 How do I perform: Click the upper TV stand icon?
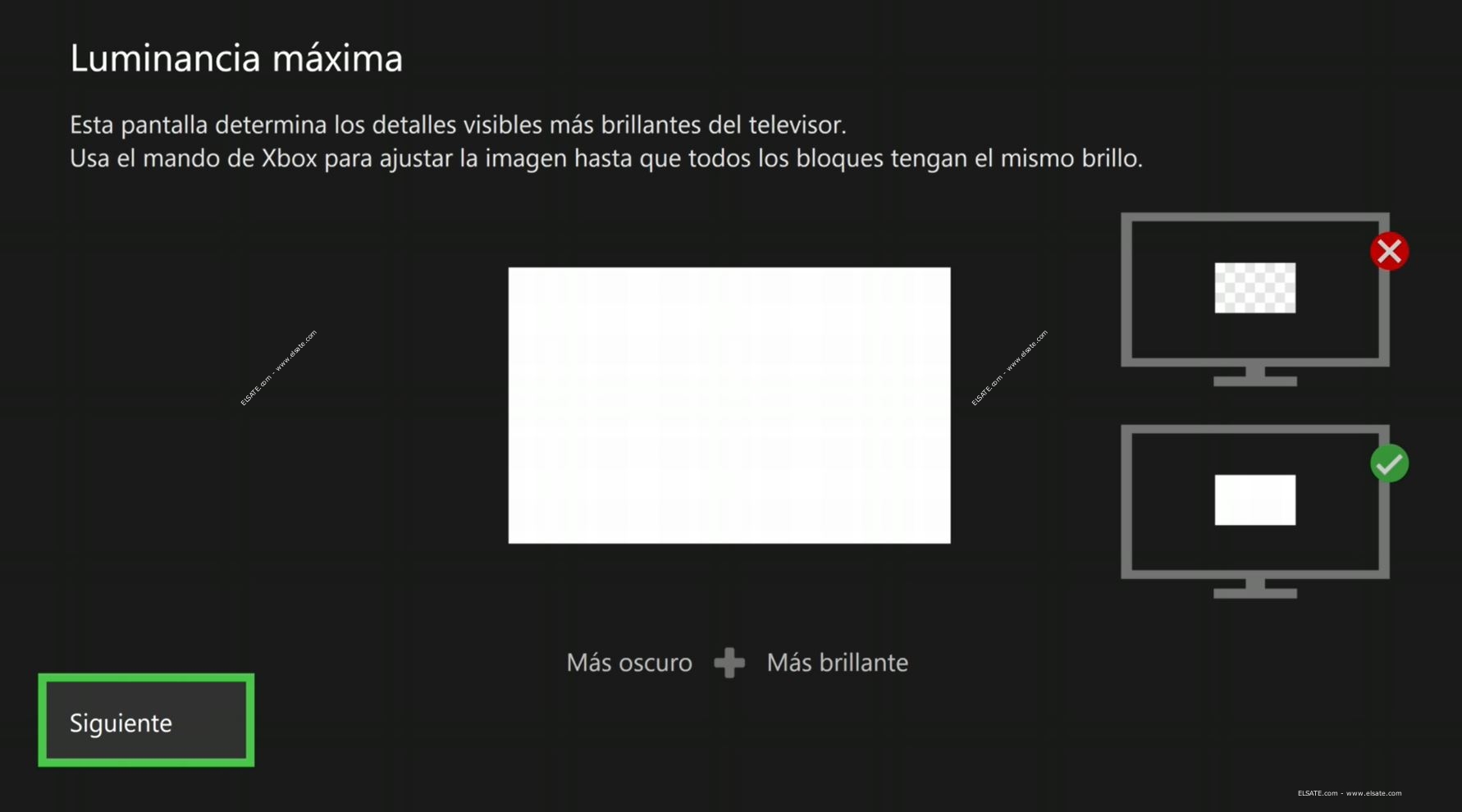click(x=1255, y=376)
